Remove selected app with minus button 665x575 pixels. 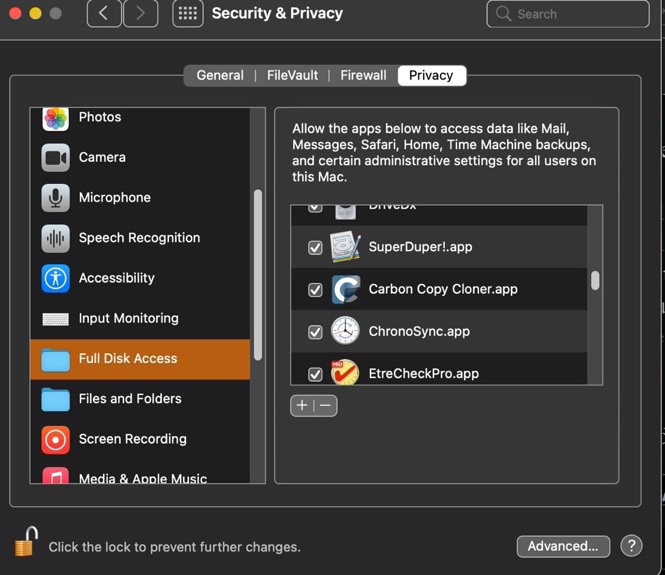pyautogui.click(x=326, y=405)
